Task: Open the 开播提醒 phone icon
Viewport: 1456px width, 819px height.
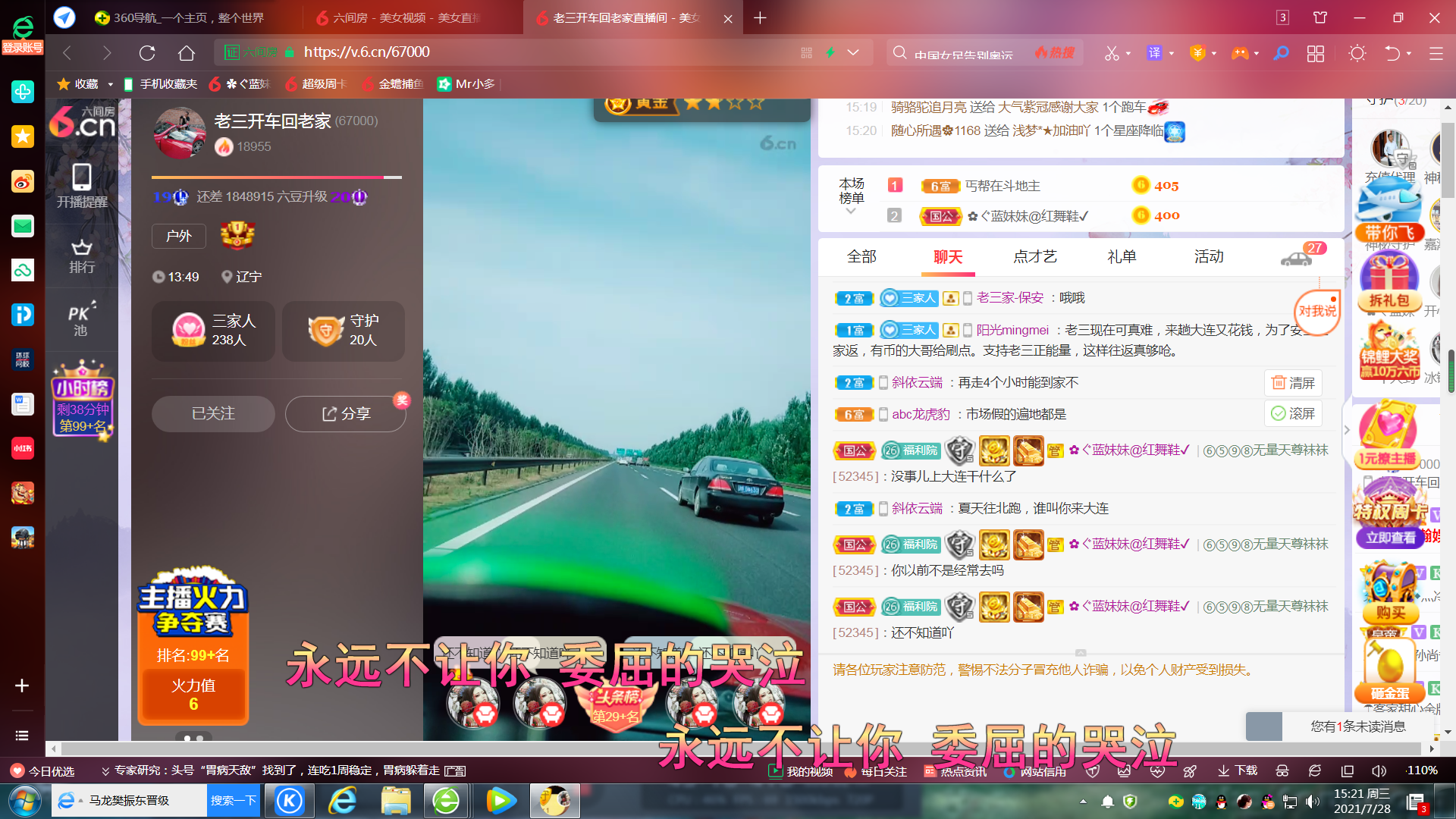Action: (x=82, y=186)
